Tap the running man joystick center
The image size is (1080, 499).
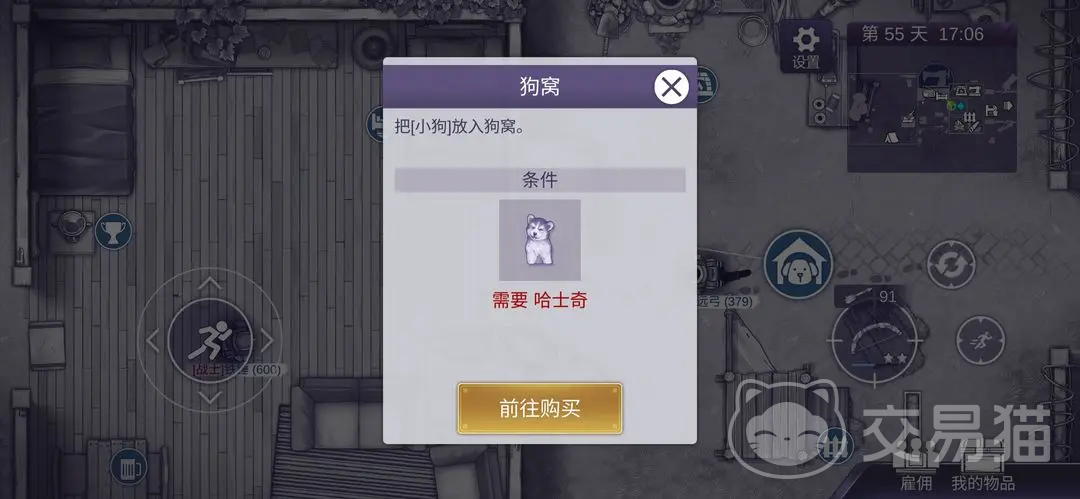(x=209, y=339)
